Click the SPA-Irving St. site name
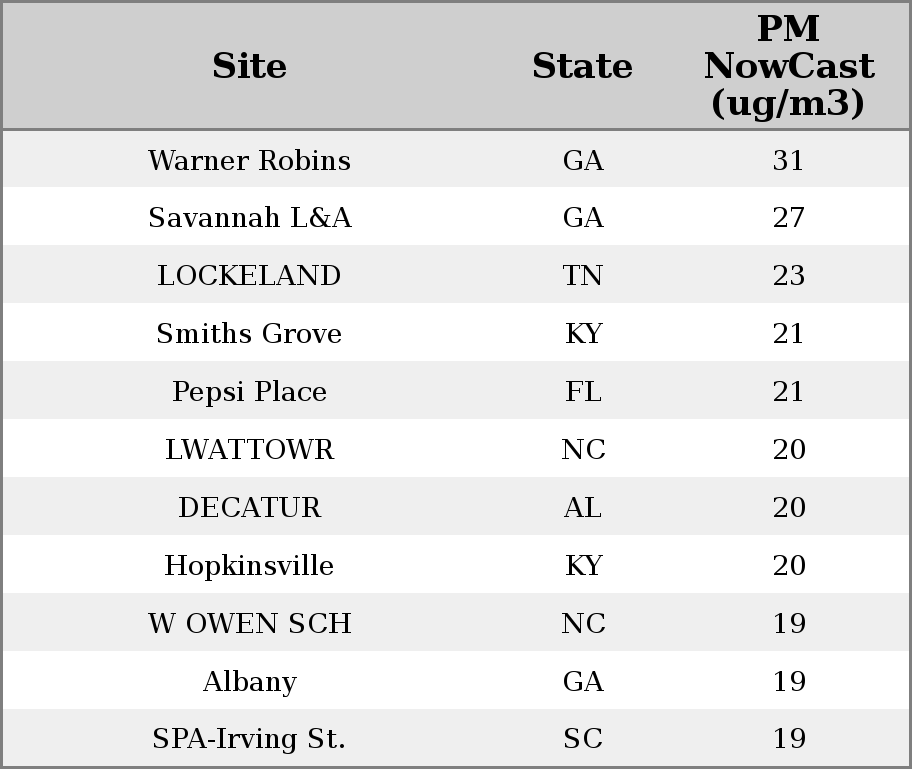Viewport: 912px width, 769px height. click(x=249, y=739)
